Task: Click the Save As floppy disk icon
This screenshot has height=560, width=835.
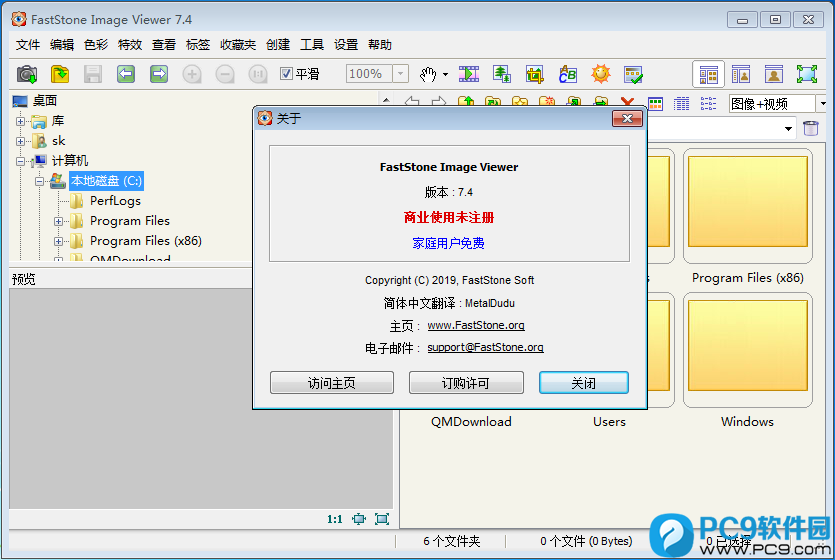Action: 93,74
